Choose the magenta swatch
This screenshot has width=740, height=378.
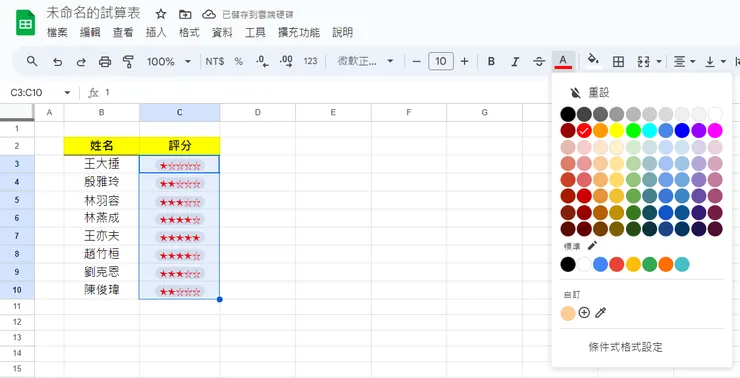(715, 130)
